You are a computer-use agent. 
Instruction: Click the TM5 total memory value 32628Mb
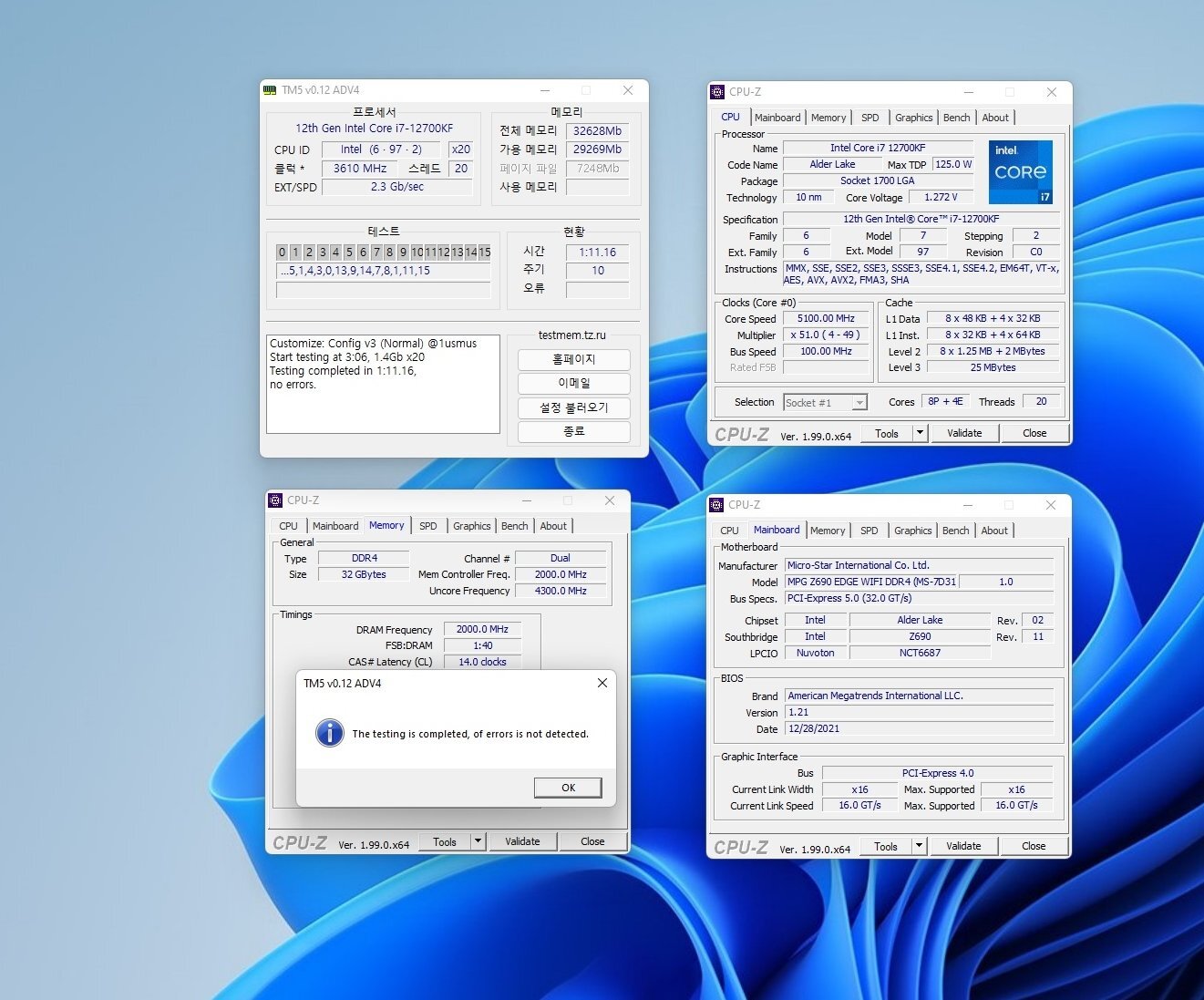[597, 130]
